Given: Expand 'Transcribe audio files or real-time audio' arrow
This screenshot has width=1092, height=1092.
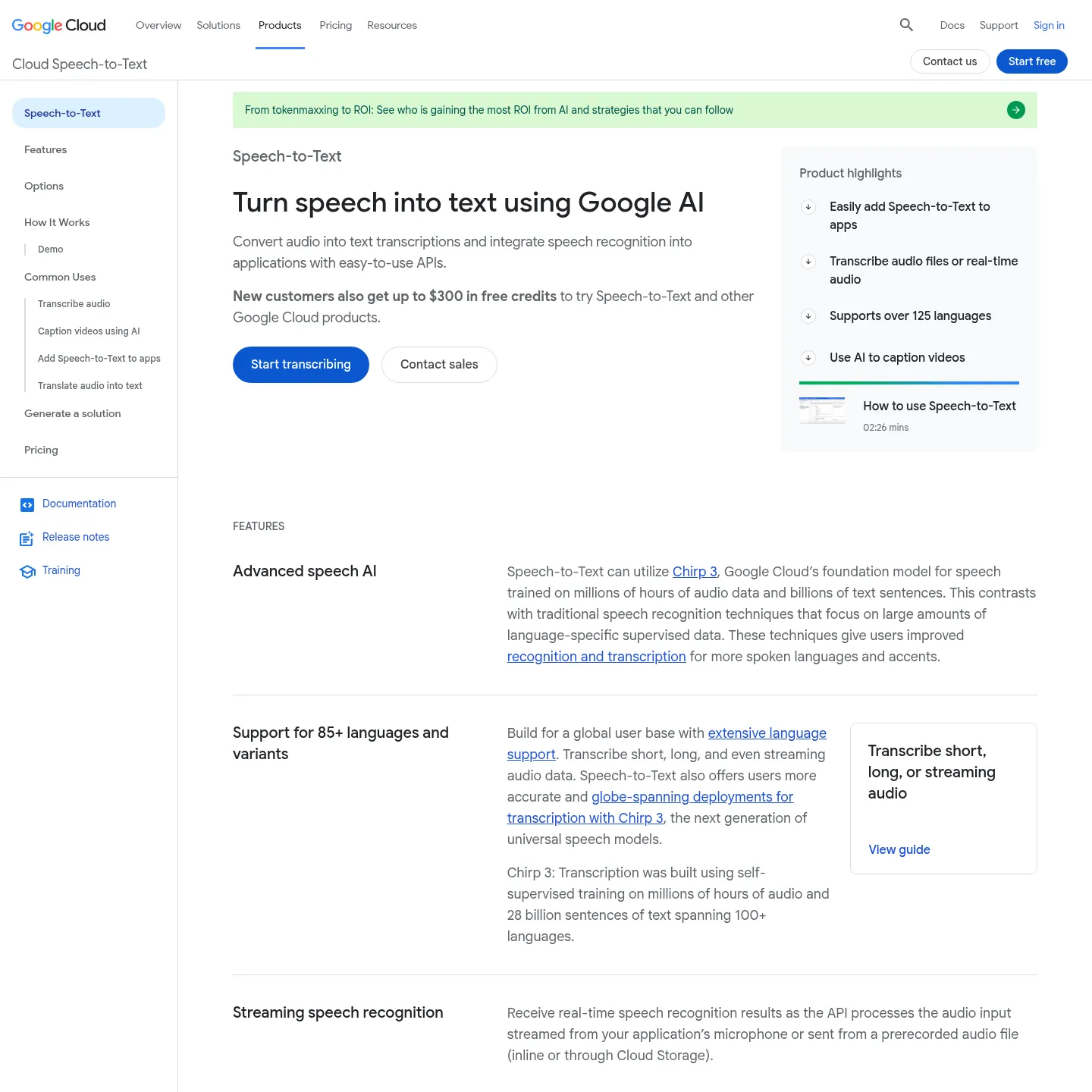Looking at the screenshot, I should 808,262.
